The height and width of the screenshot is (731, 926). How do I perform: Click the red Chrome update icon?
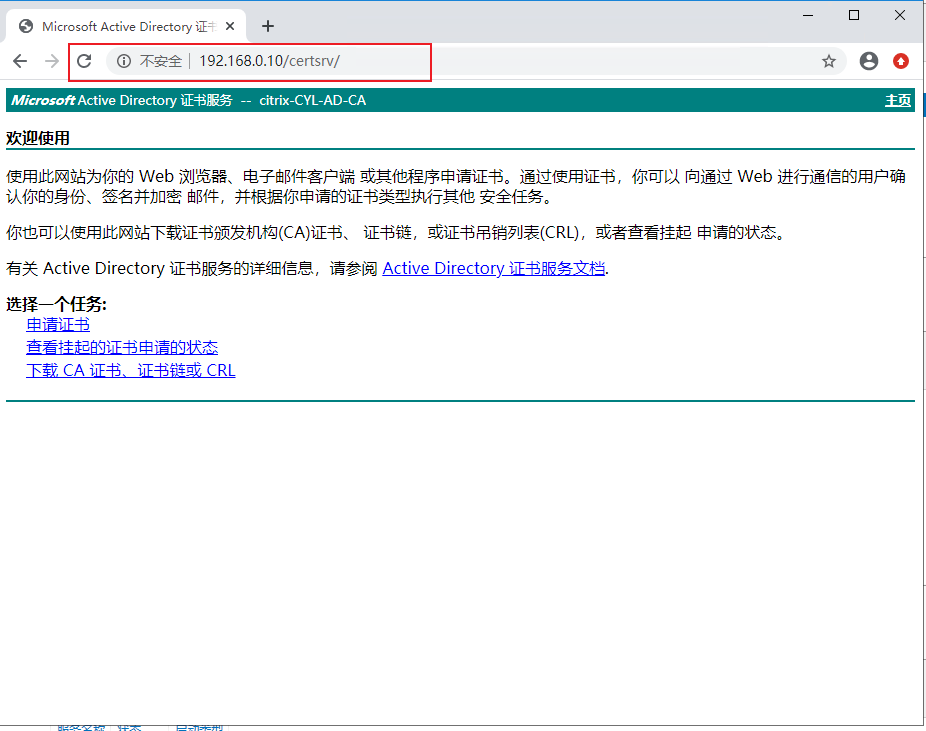pyautogui.click(x=901, y=61)
